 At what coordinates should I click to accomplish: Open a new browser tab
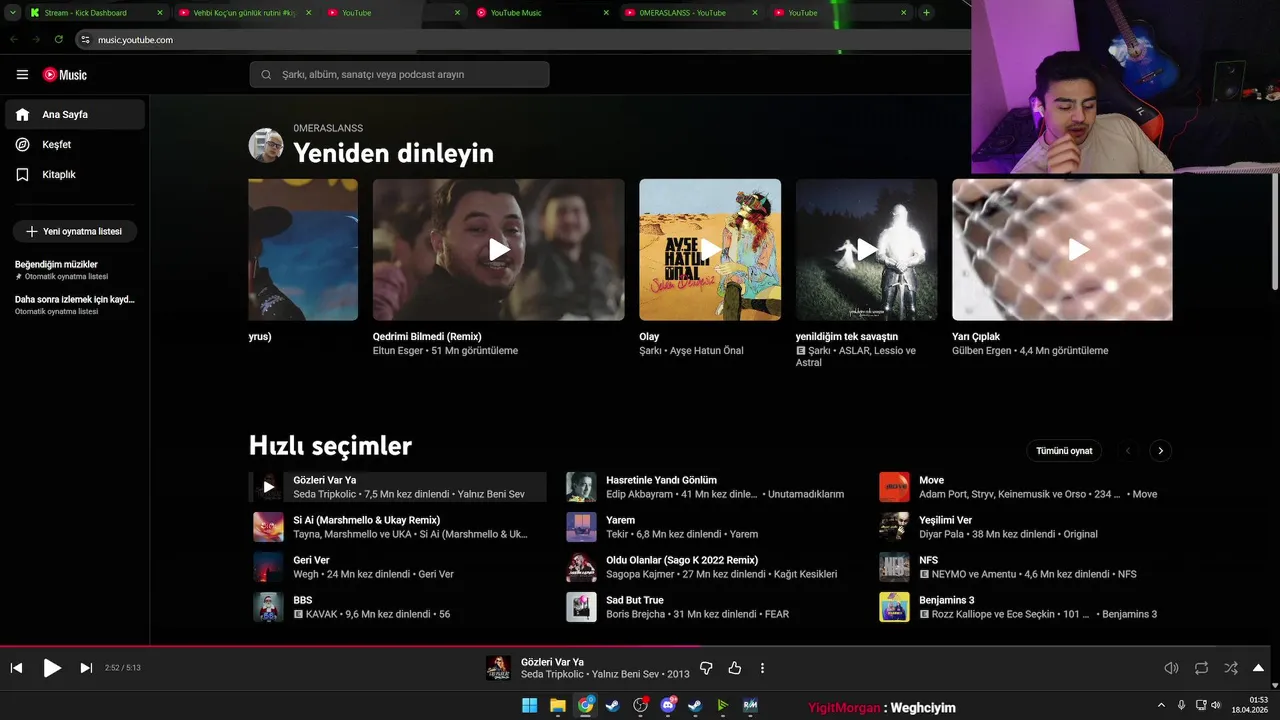(926, 13)
